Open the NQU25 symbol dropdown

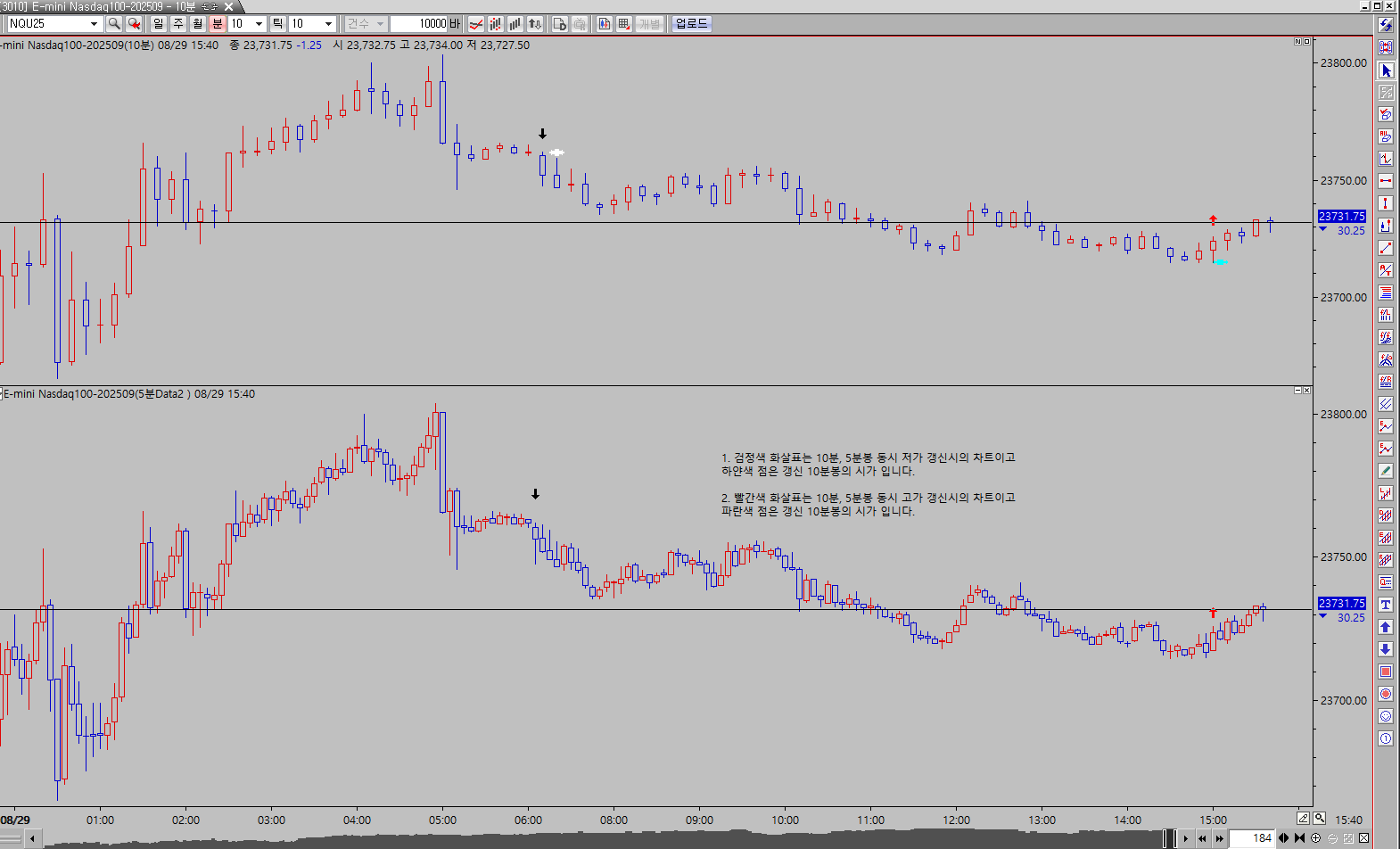coord(94,24)
